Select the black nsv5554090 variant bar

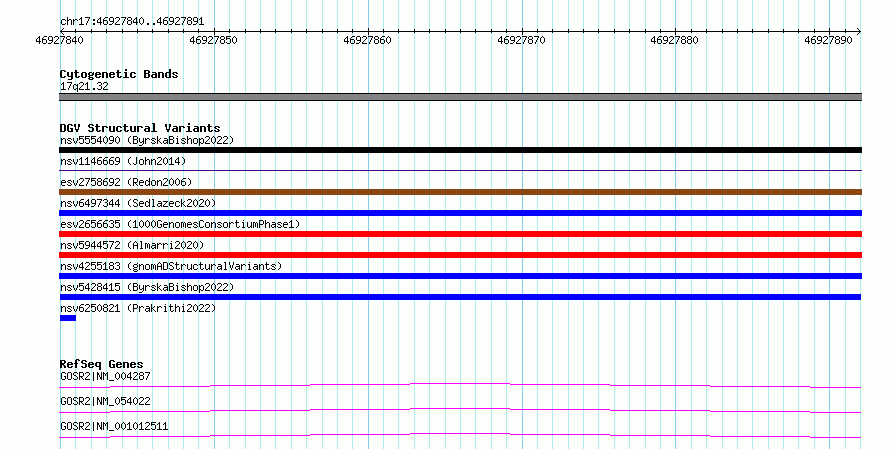click(x=460, y=150)
